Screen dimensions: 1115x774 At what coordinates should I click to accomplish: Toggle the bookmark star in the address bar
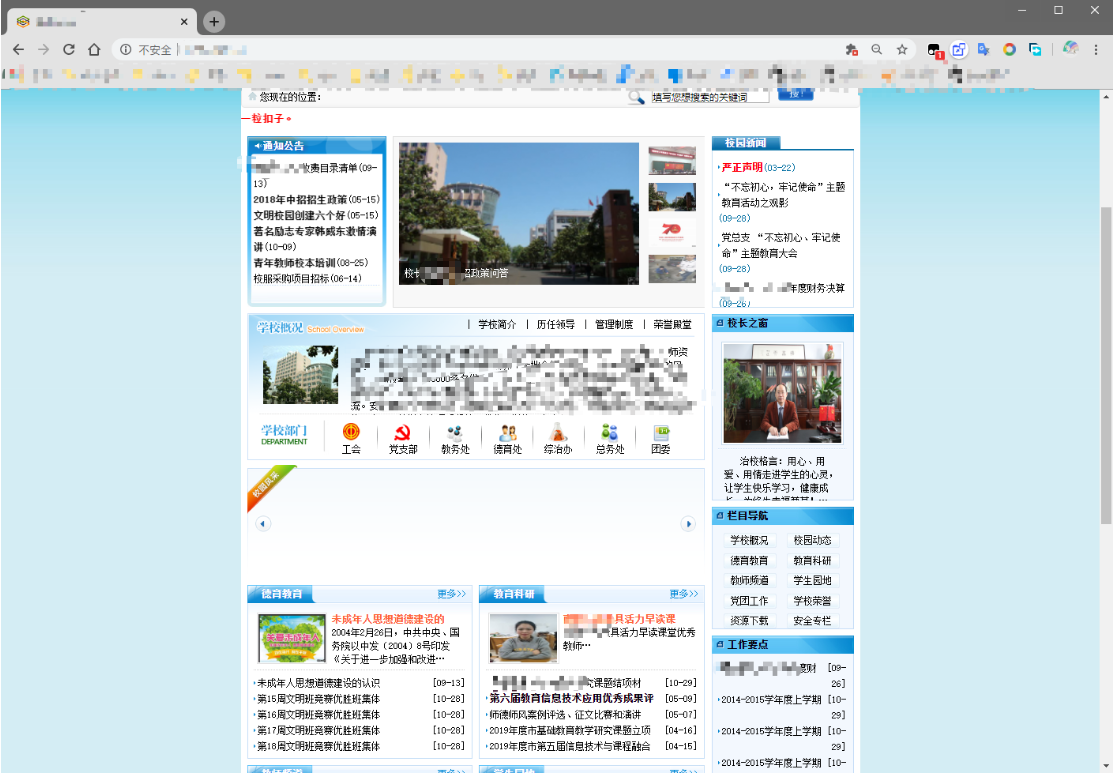click(x=902, y=48)
